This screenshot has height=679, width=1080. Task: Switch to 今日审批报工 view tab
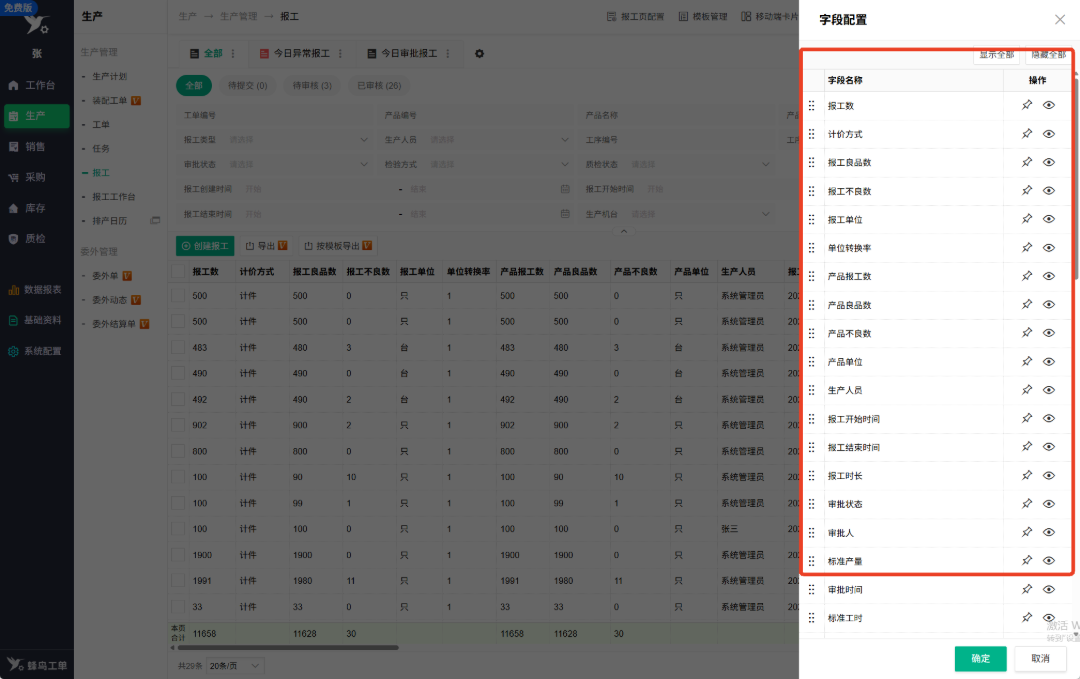coord(402,53)
